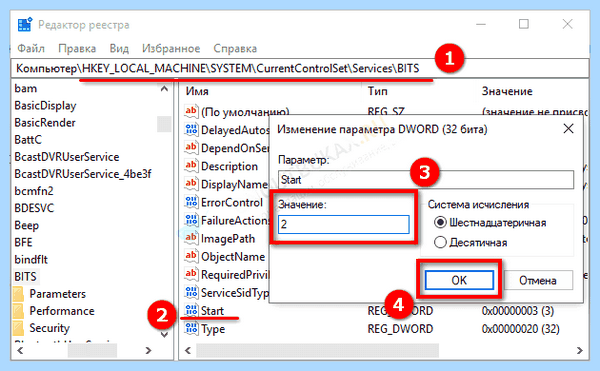Click the Description string value icon
This screenshot has height=371, width=600.
click(191, 166)
